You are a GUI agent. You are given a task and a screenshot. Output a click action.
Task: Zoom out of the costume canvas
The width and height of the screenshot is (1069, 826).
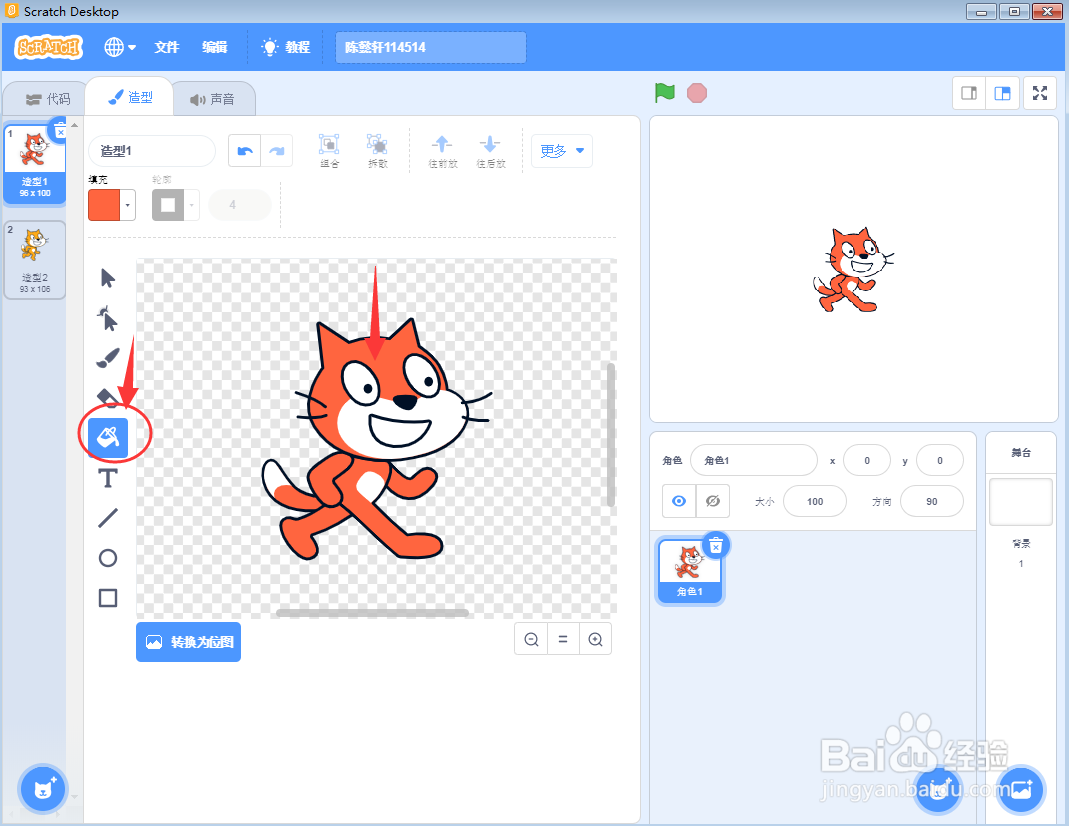[x=531, y=639]
